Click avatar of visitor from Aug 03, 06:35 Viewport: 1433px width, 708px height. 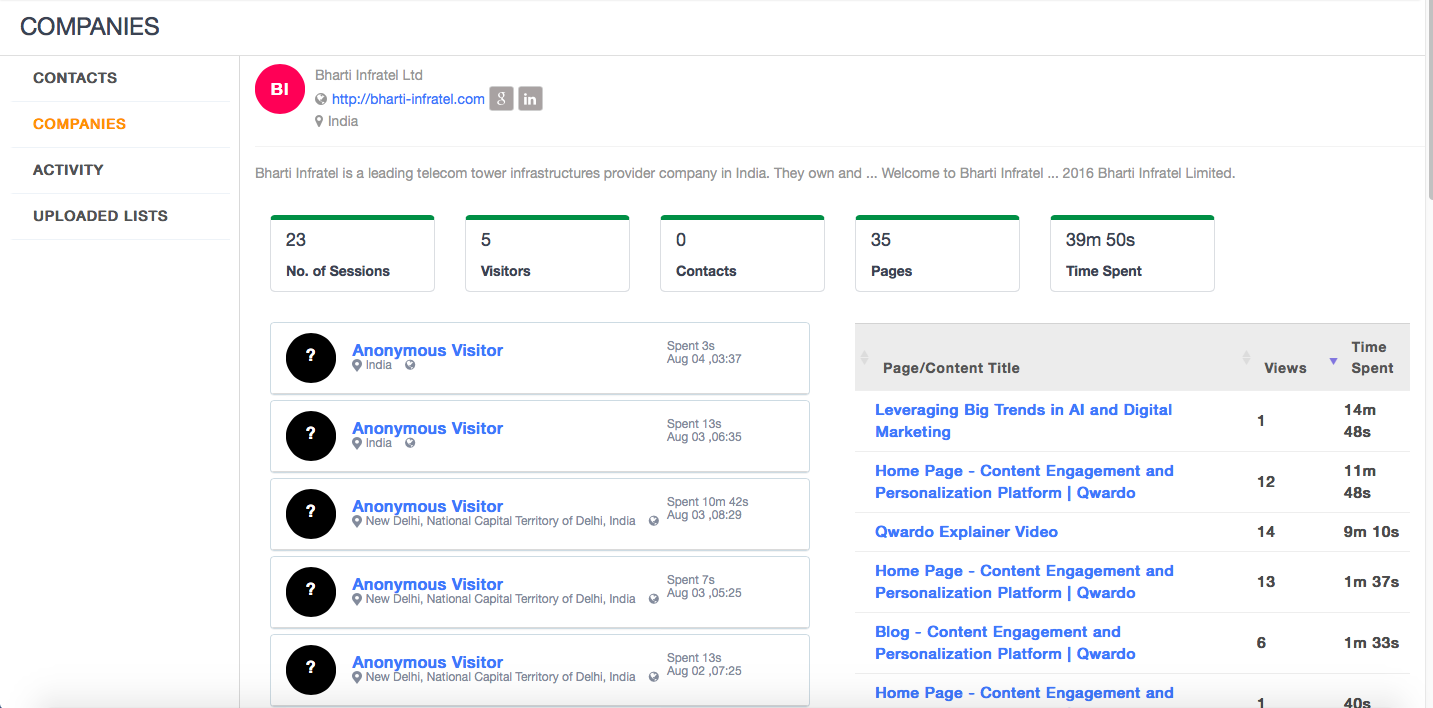pos(311,435)
